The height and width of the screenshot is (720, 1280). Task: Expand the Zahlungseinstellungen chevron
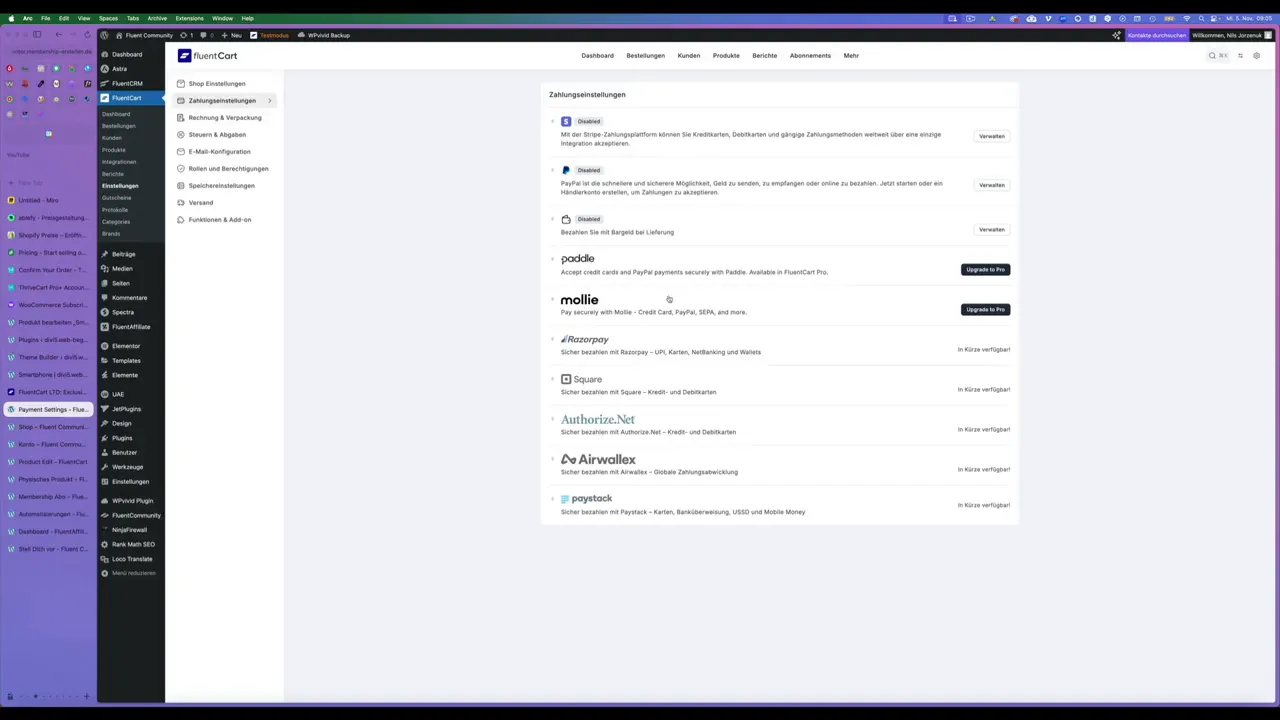(270, 100)
